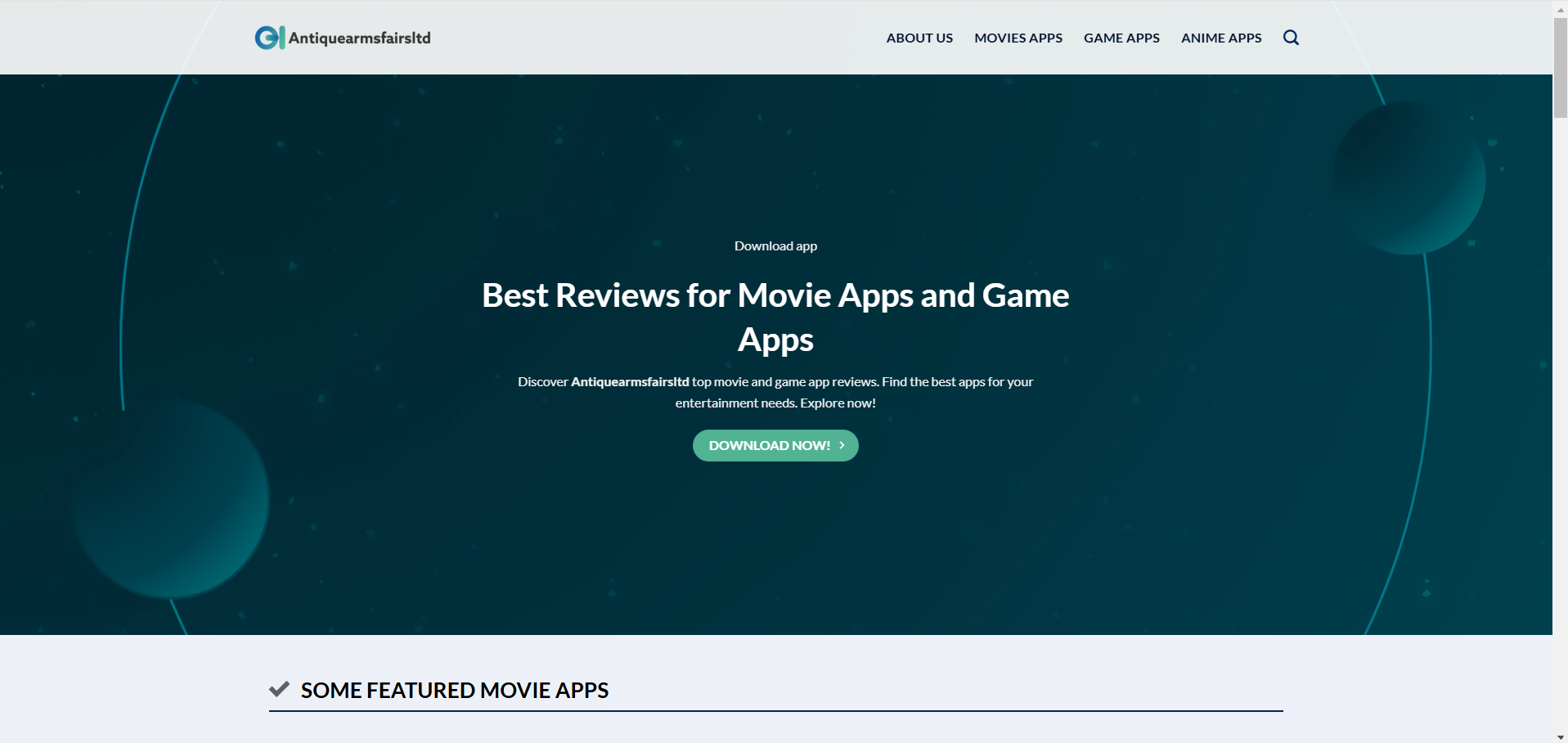This screenshot has height=743, width=1568.
Task: Open the Game Apps menu item
Action: [1121, 38]
